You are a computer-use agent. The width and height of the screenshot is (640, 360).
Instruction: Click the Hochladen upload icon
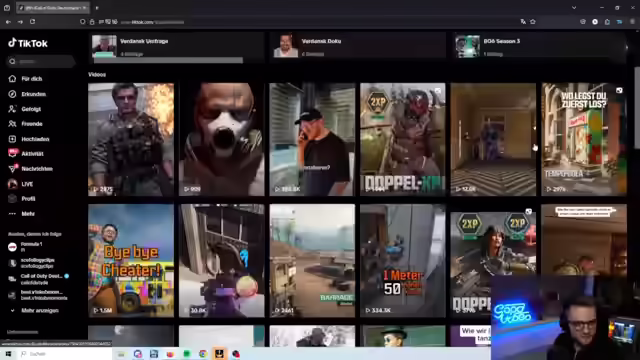point(12,139)
